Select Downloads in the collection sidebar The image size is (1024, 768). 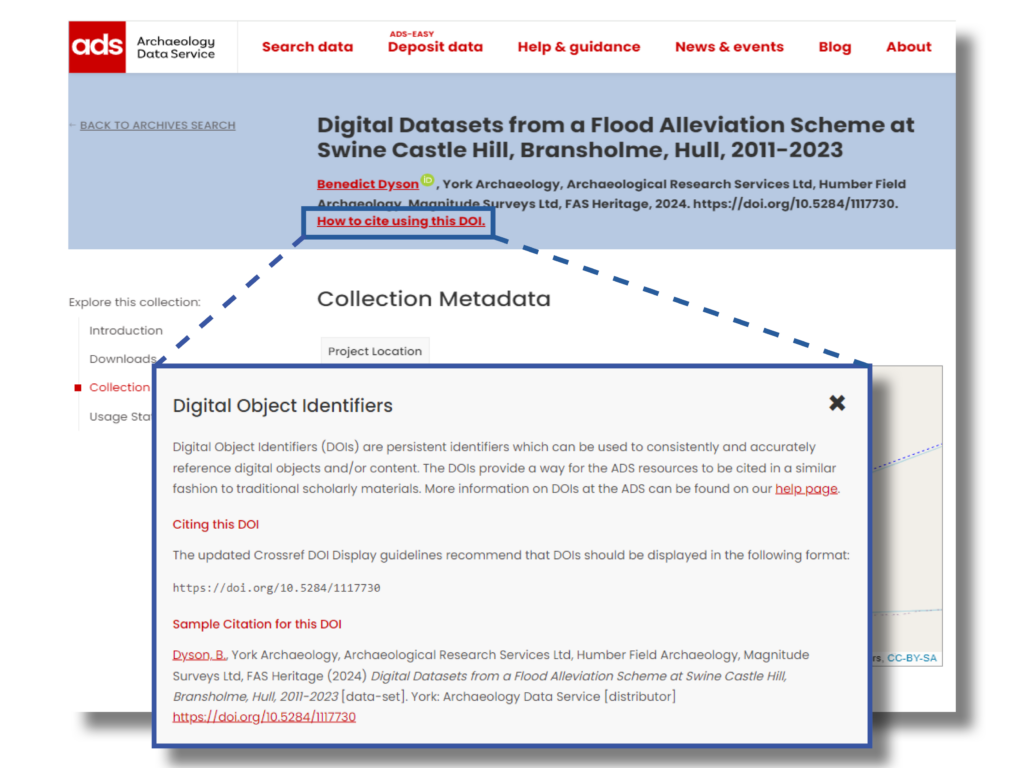(x=122, y=359)
